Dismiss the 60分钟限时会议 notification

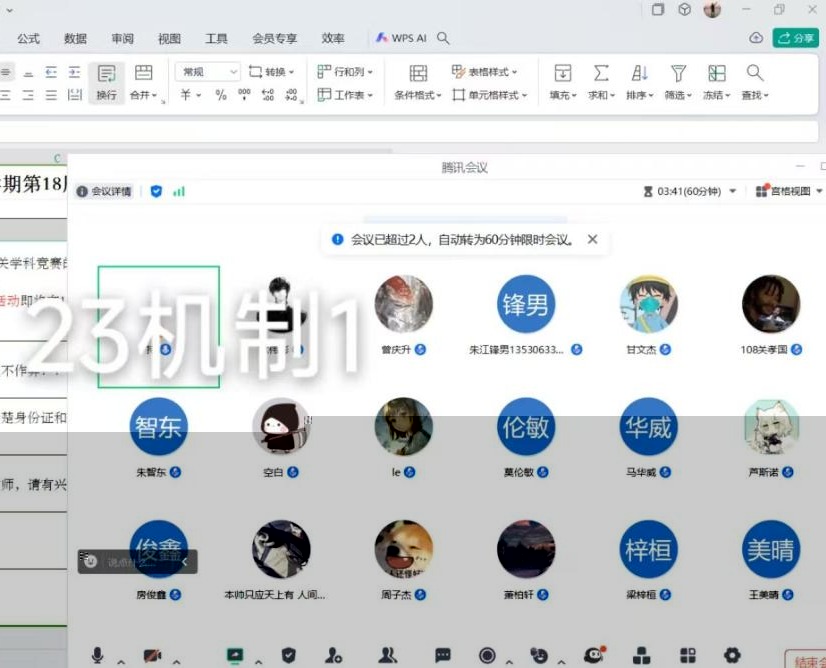(593, 240)
